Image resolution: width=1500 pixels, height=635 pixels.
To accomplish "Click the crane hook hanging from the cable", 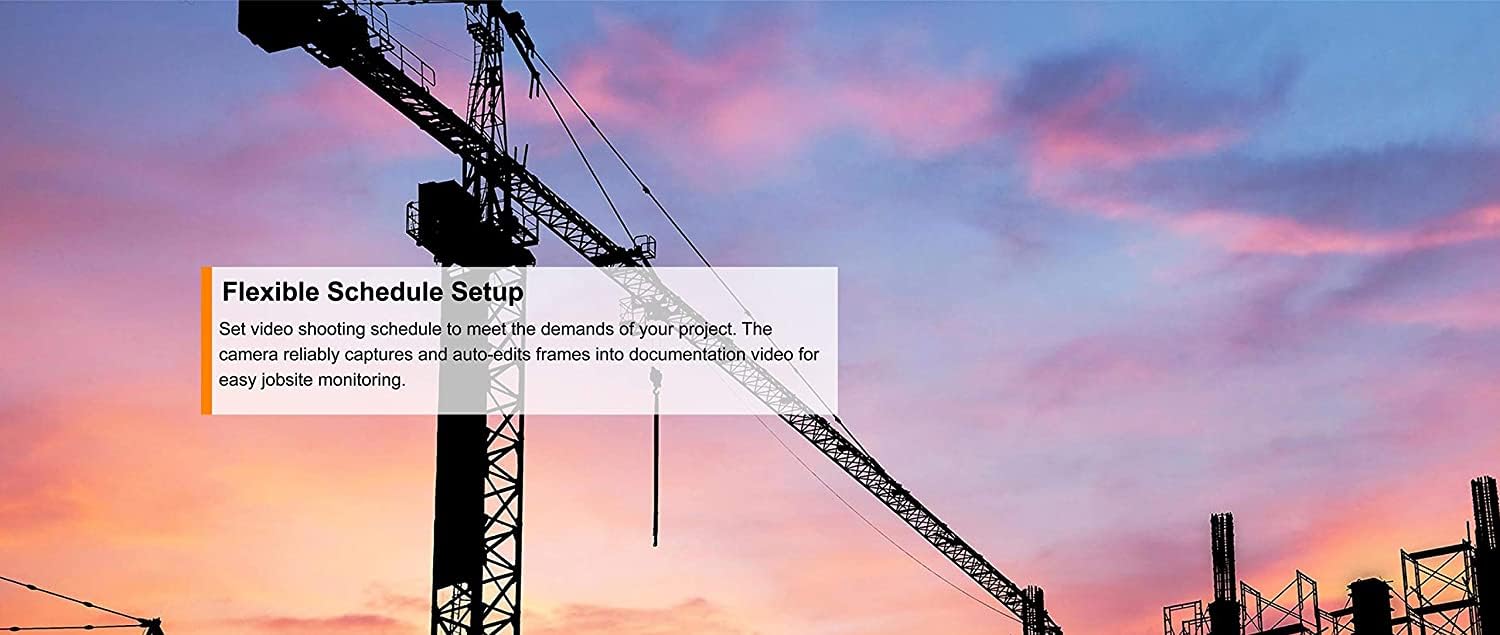I will (656, 380).
